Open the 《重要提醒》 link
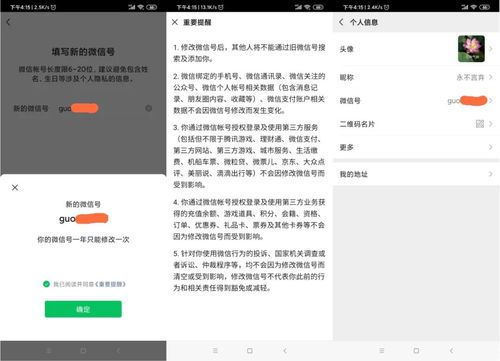500x361 pixels. [110, 284]
